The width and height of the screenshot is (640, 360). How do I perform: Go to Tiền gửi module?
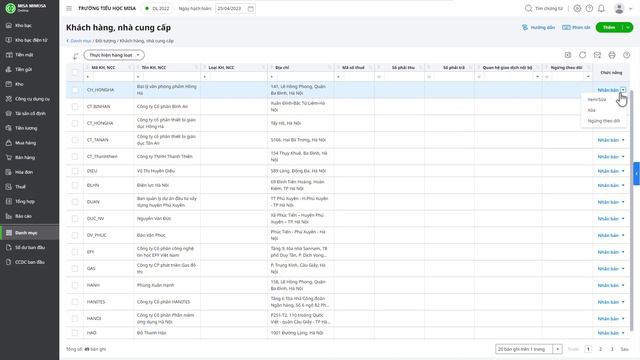[23, 69]
